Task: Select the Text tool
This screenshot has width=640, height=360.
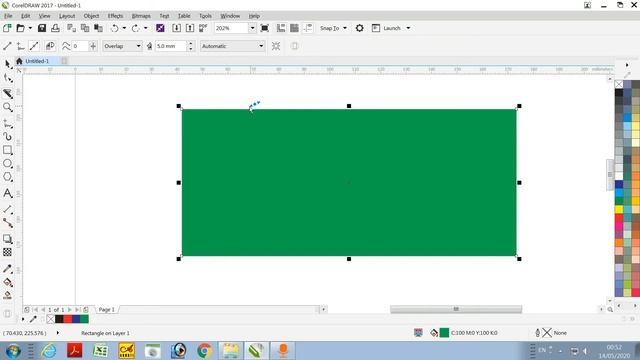Action: [x=8, y=193]
